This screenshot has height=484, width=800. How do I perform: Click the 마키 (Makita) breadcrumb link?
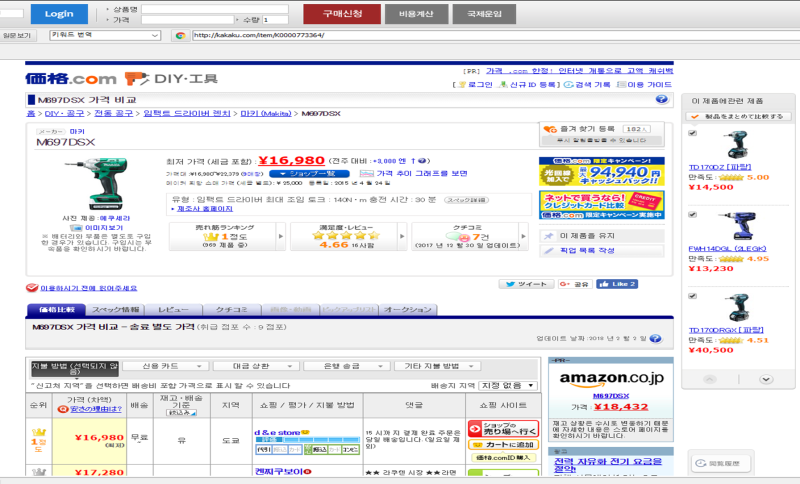point(266,113)
